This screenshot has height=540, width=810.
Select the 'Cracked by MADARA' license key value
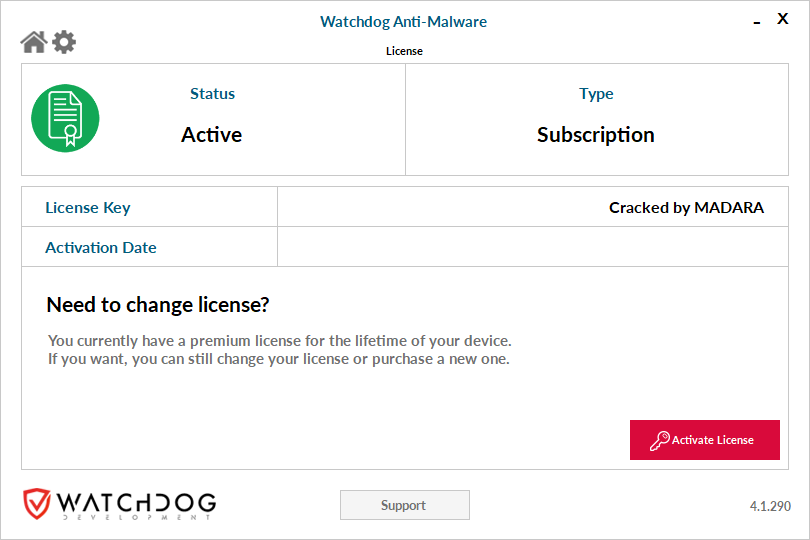click(x=686, y=207)
